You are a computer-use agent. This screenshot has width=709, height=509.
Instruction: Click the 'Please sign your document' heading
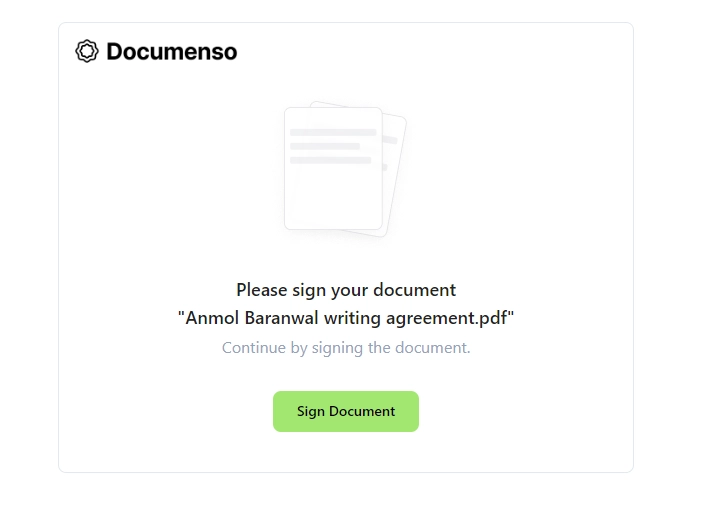(346, 290)
